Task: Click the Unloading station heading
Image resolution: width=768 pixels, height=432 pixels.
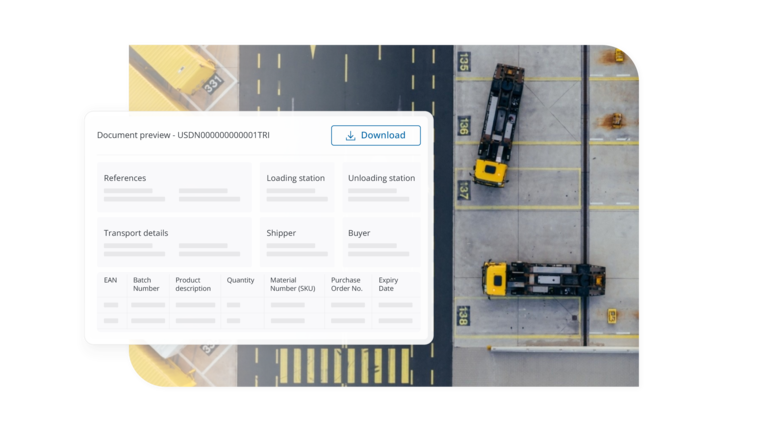Action: 382,178
